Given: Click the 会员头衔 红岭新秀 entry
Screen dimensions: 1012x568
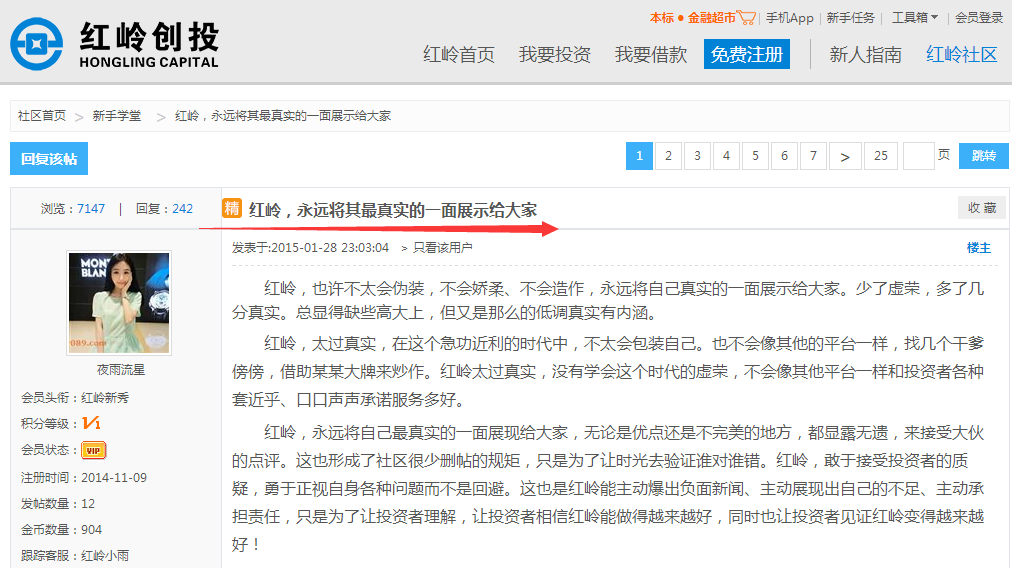Looking at the screenshot, I should click(x=75, y=398).
